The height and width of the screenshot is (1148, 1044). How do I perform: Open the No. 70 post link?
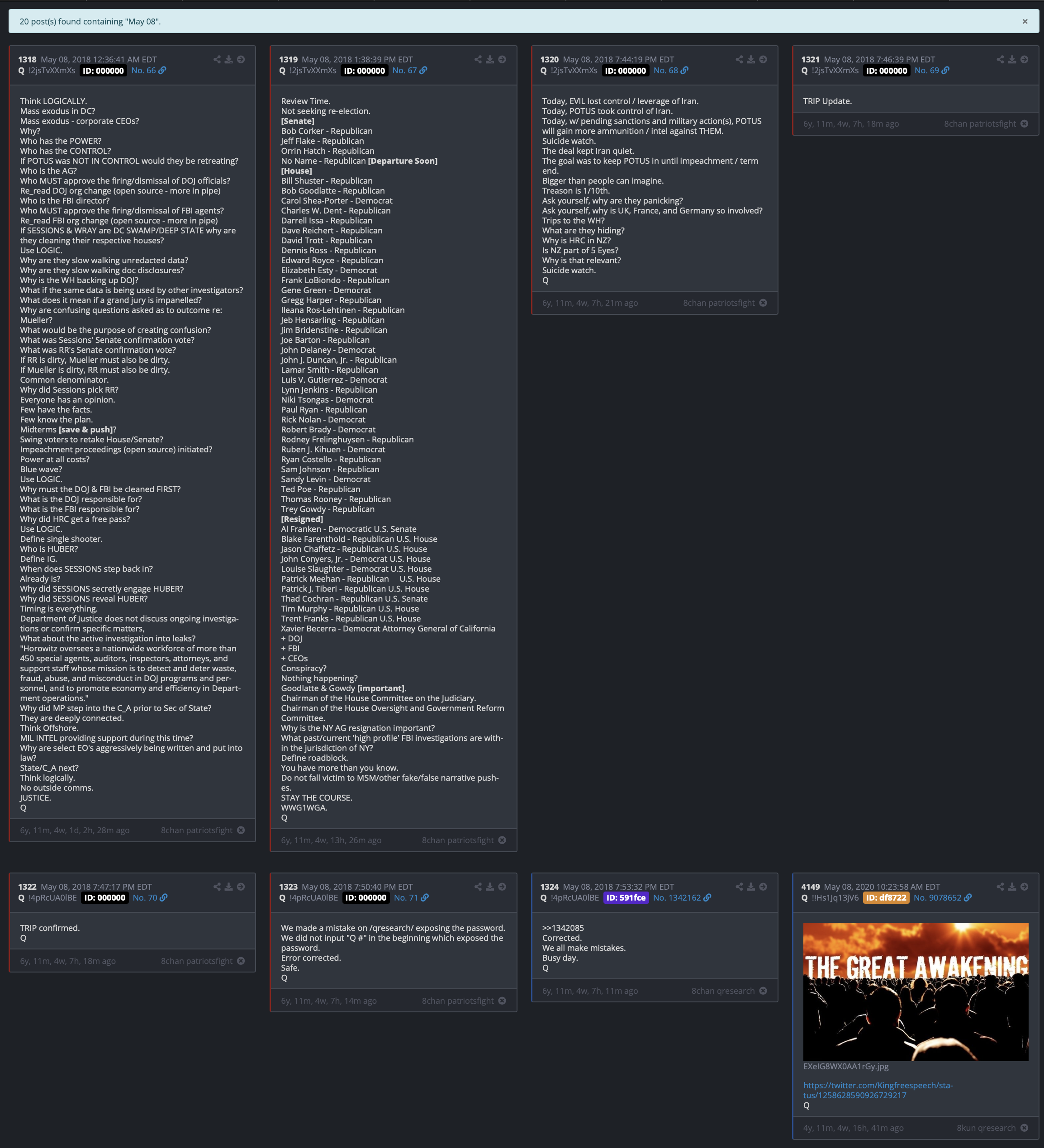click(150, 897)
